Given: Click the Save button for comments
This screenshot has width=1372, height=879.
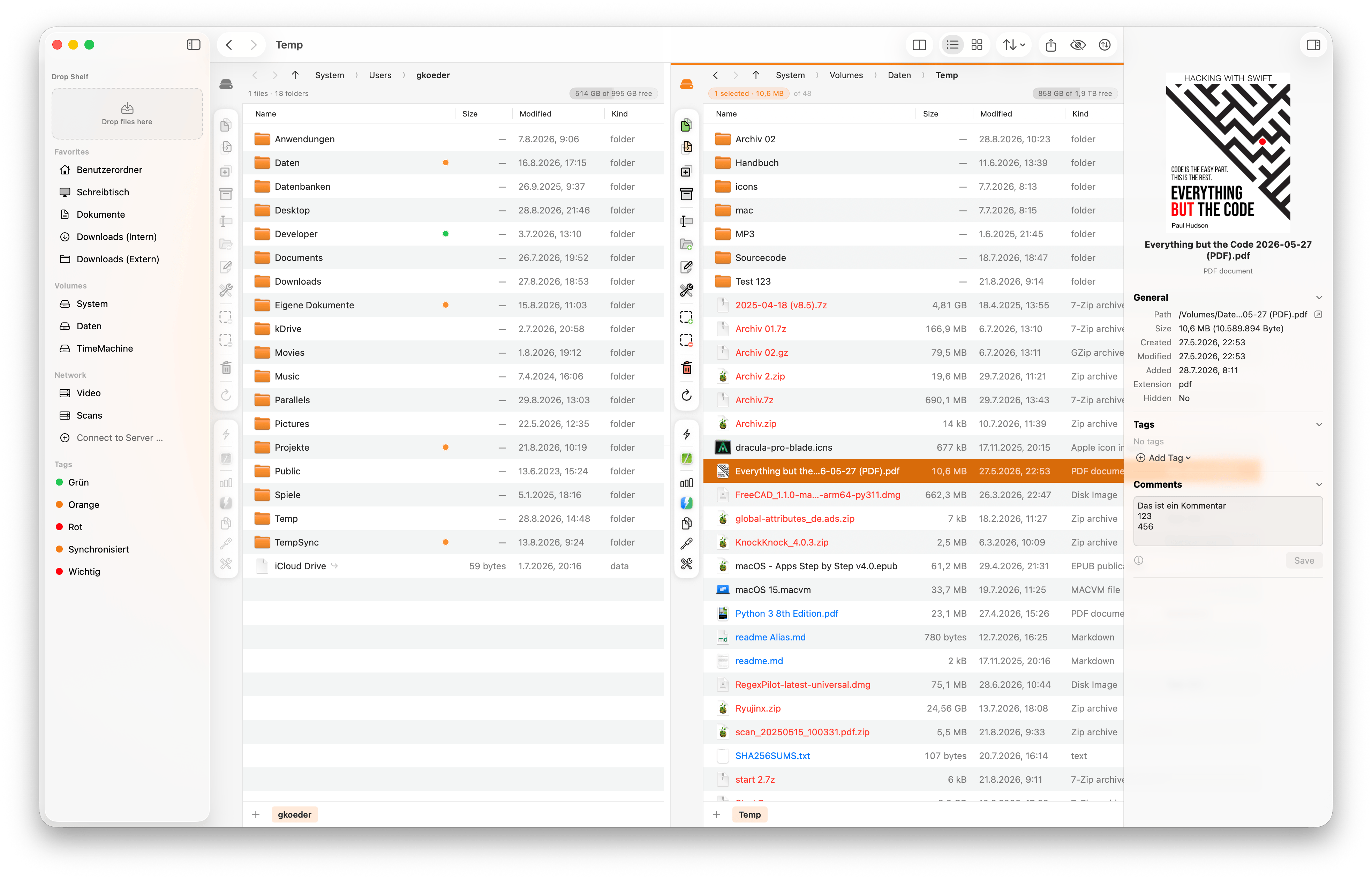Looking at the screenshot, I should [1304, 561].
